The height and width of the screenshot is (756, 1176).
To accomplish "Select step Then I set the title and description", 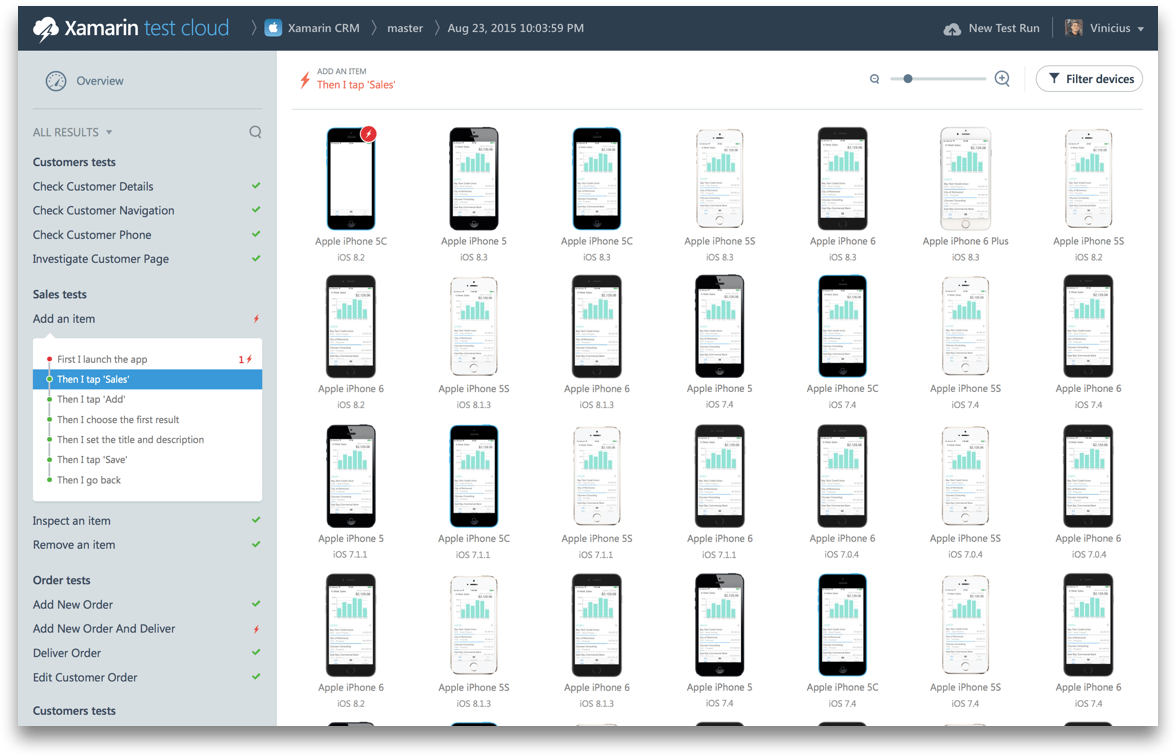I will 130,440.
